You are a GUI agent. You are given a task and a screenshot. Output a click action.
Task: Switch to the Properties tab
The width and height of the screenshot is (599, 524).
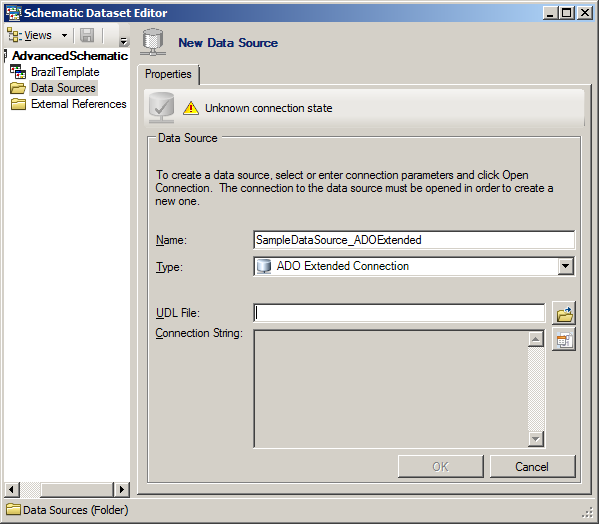pyautogui.click(x=168, y=74)
